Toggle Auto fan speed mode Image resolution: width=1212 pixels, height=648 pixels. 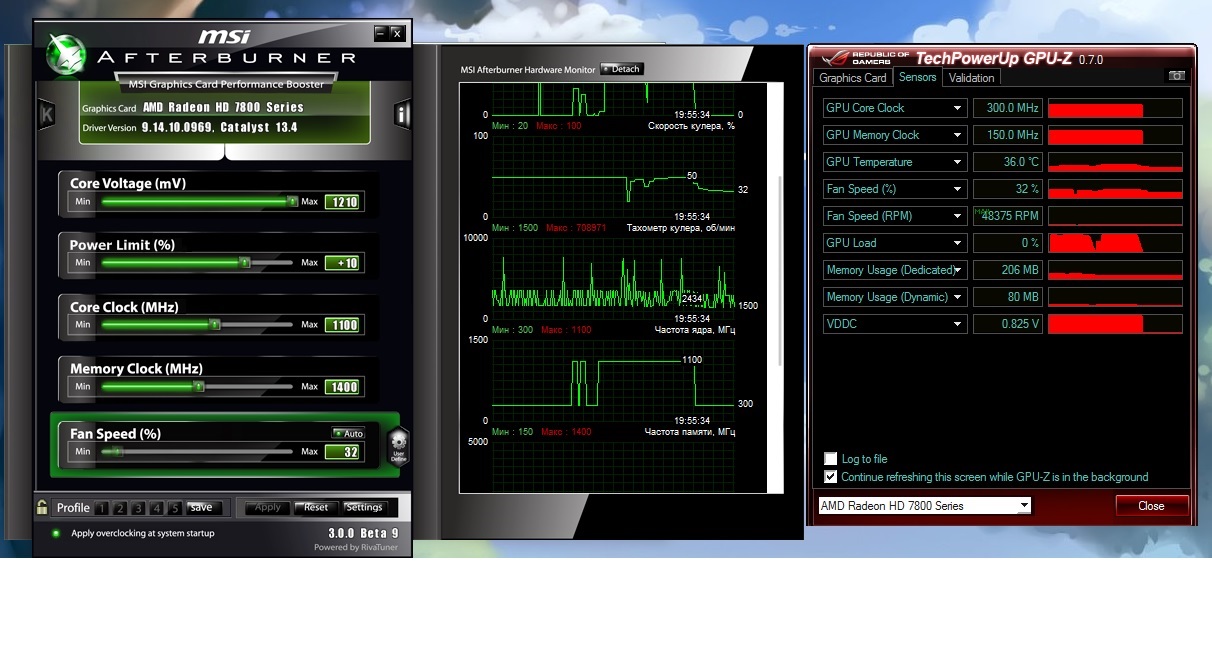[x=348, y=433]
